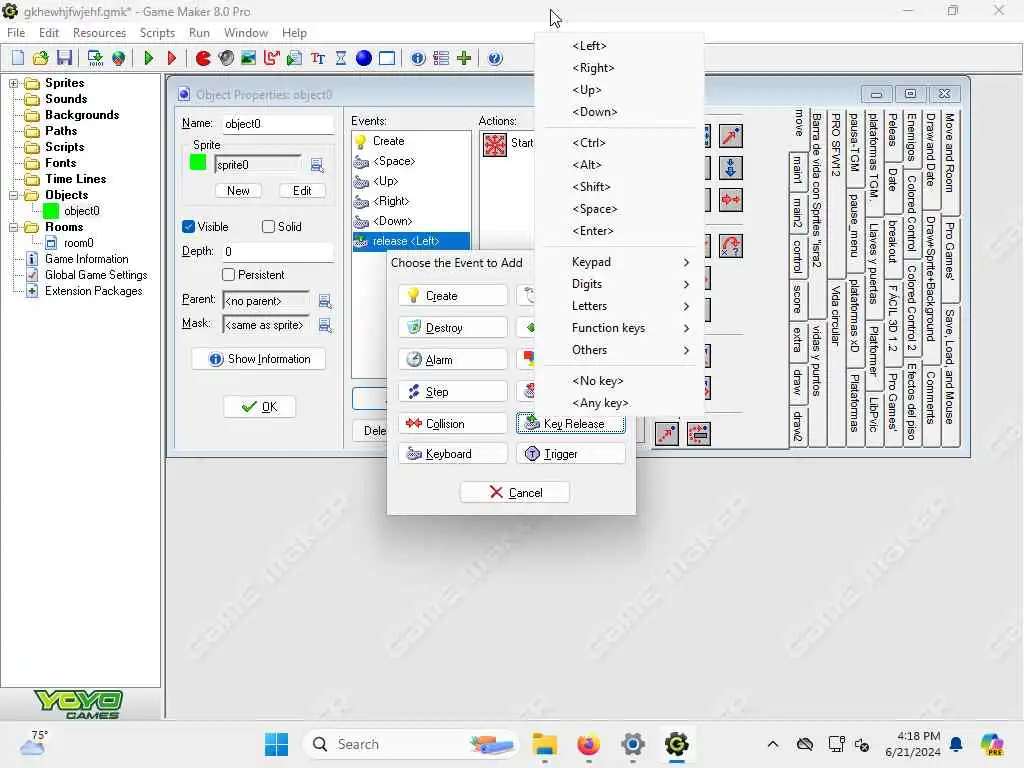Click the green sprite0 preview thumbnail
Screen dimensions: 1024x768
click(x=198, y=163)
